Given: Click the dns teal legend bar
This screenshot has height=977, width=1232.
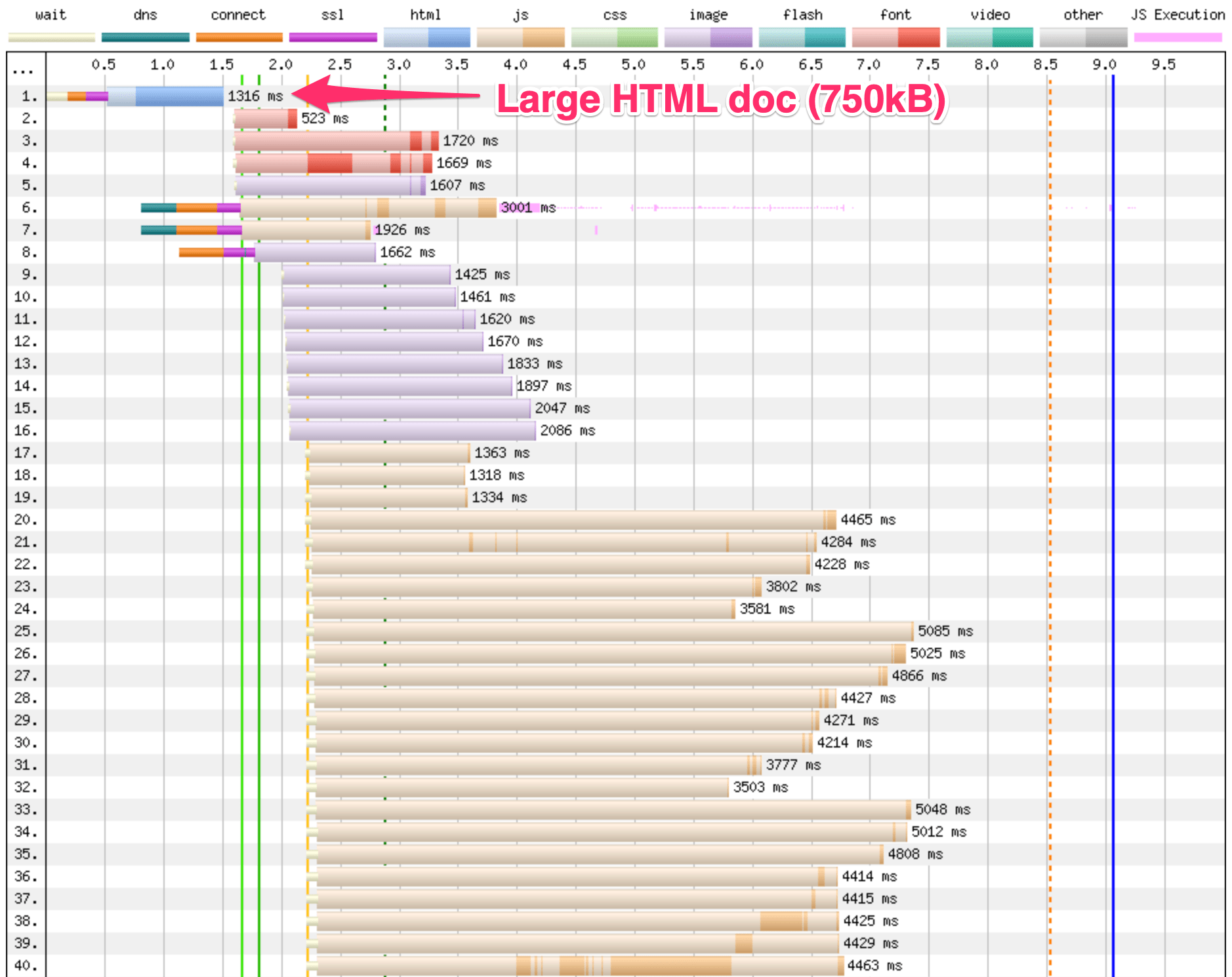Looking at the screenshot, I should pos(145,37).
